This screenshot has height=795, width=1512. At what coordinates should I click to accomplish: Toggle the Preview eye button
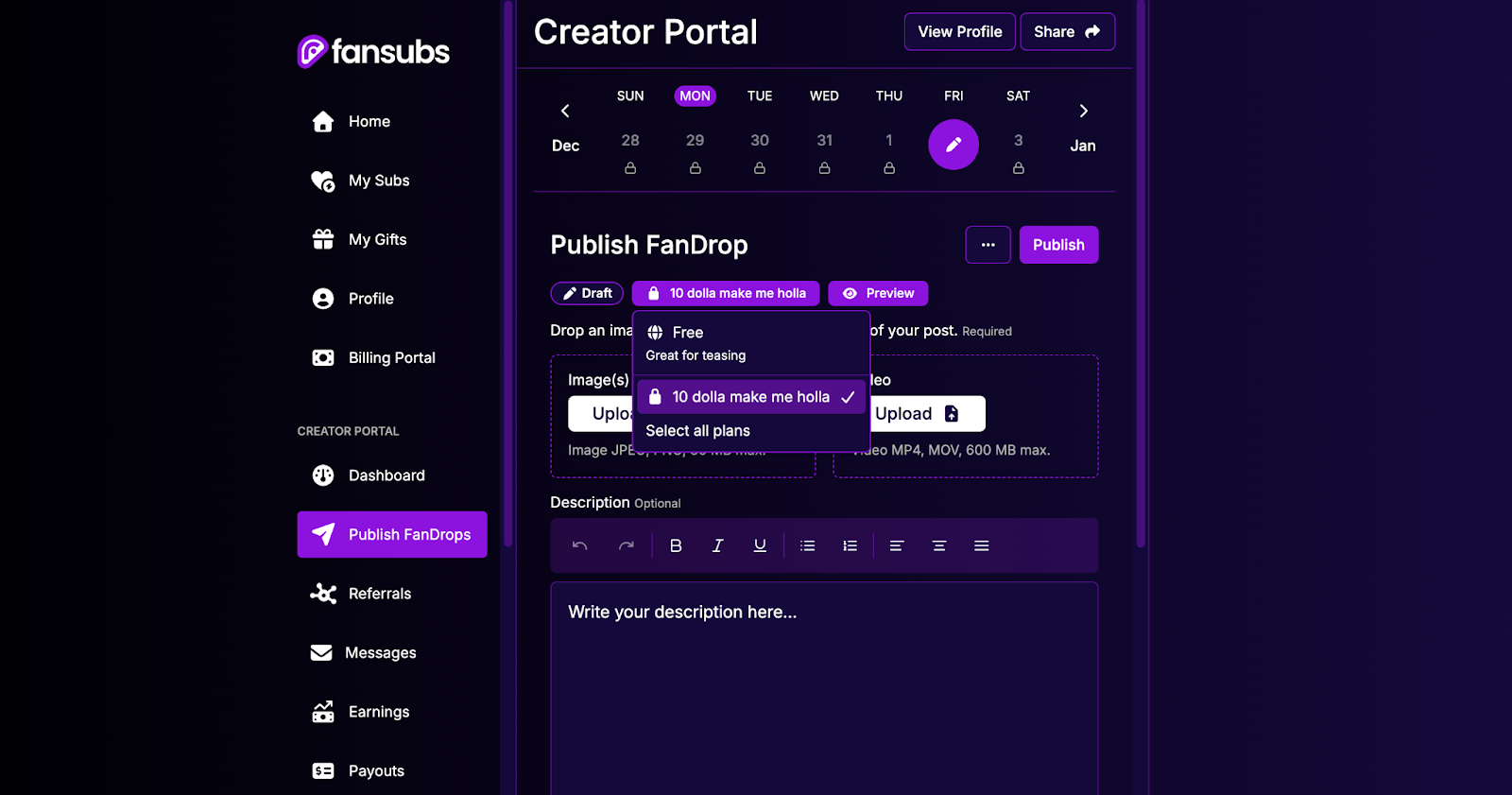click(878, 293)
